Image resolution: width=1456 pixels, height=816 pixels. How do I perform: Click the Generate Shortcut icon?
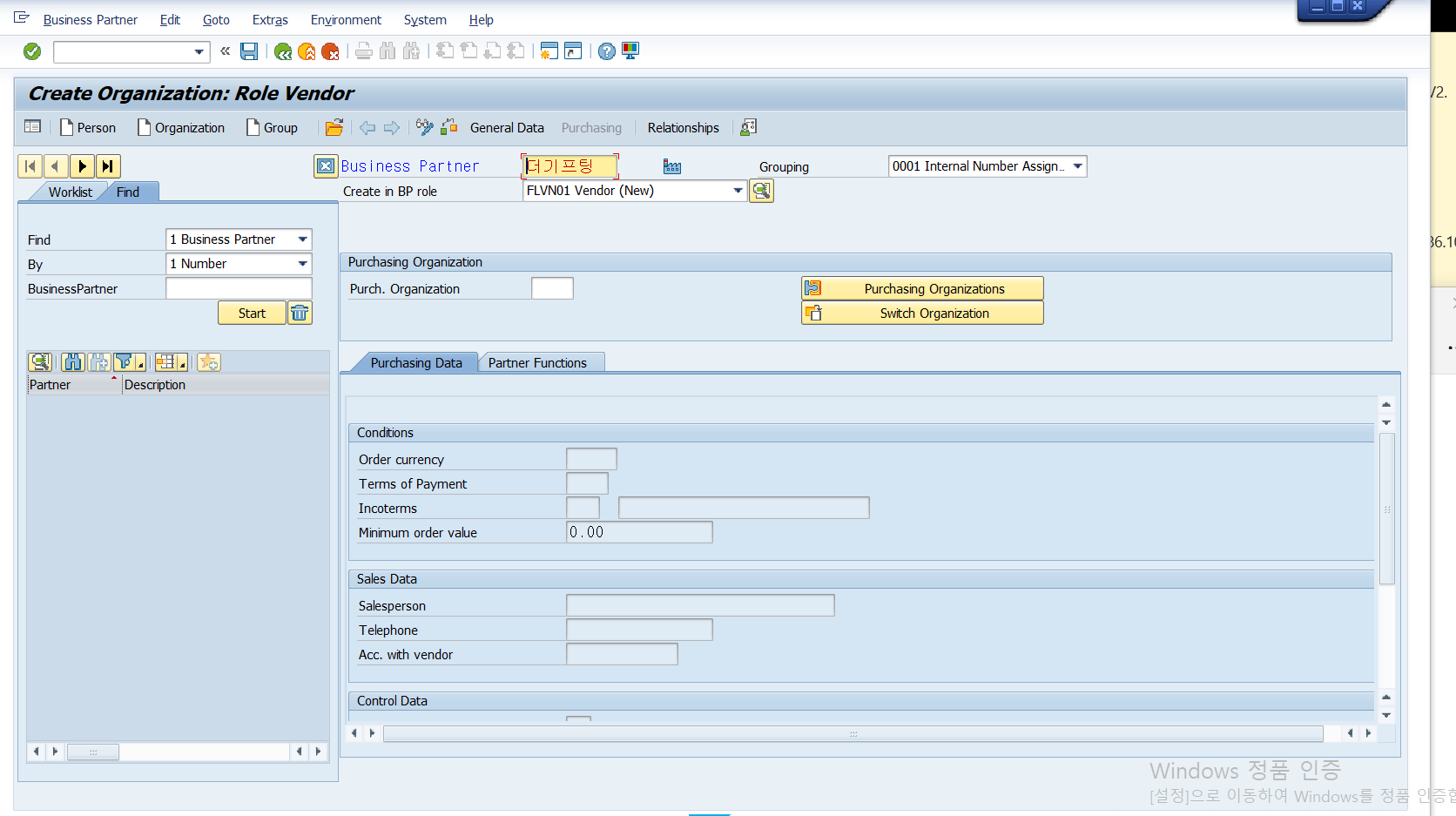click(x=573, y=51)
